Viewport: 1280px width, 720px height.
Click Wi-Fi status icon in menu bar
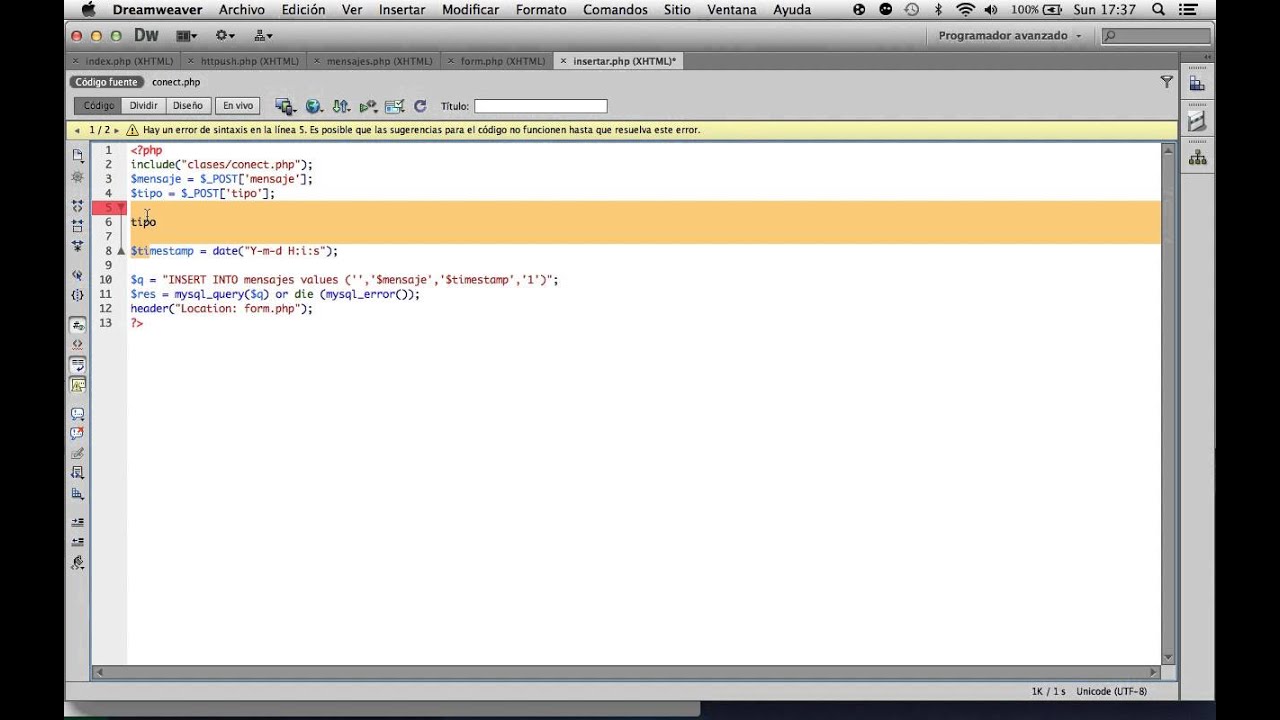click(965, 10)
